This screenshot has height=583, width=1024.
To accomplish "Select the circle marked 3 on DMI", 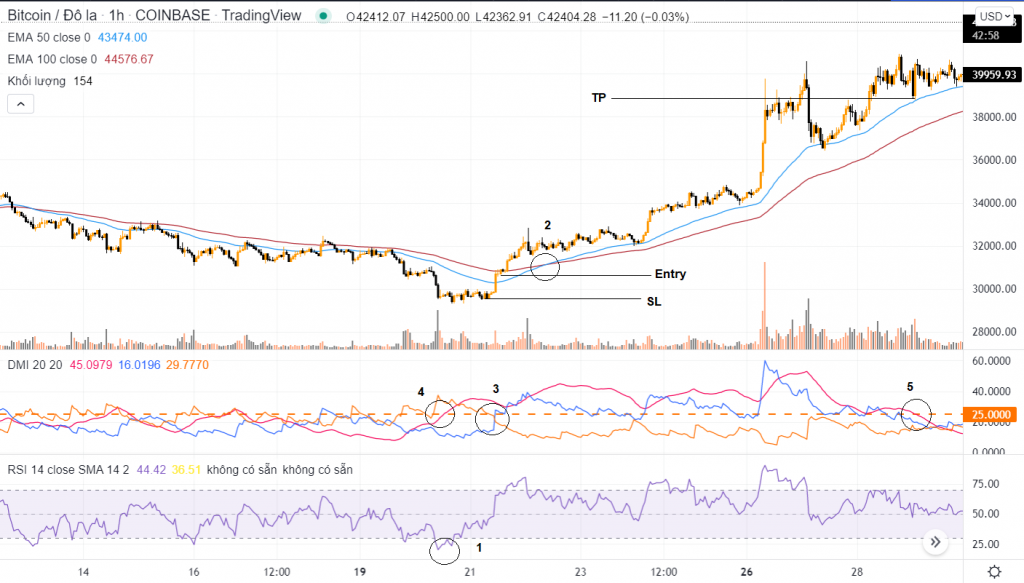I will click(x=492, y=419).
